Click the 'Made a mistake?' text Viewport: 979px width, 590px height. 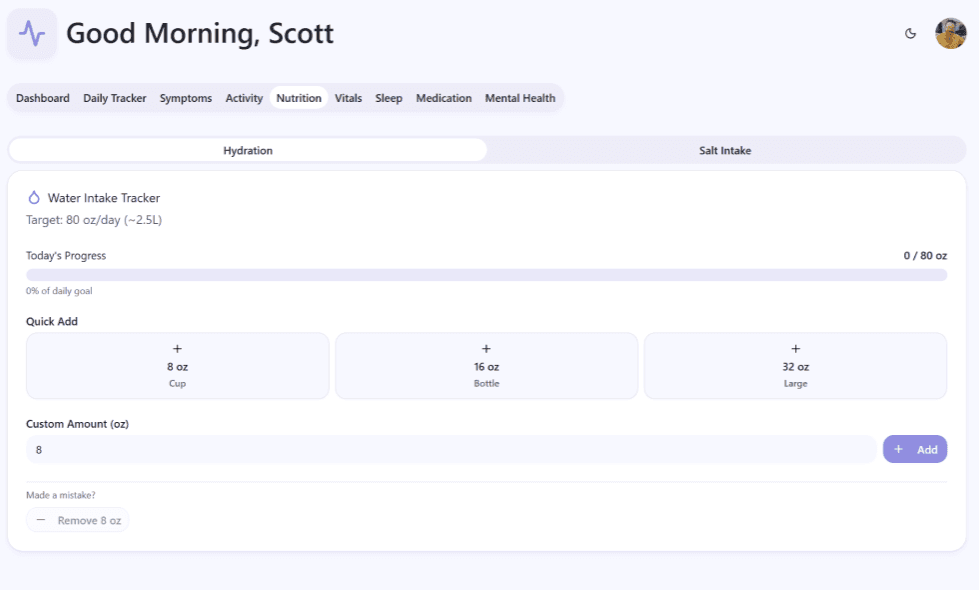[x=61, y=495]
